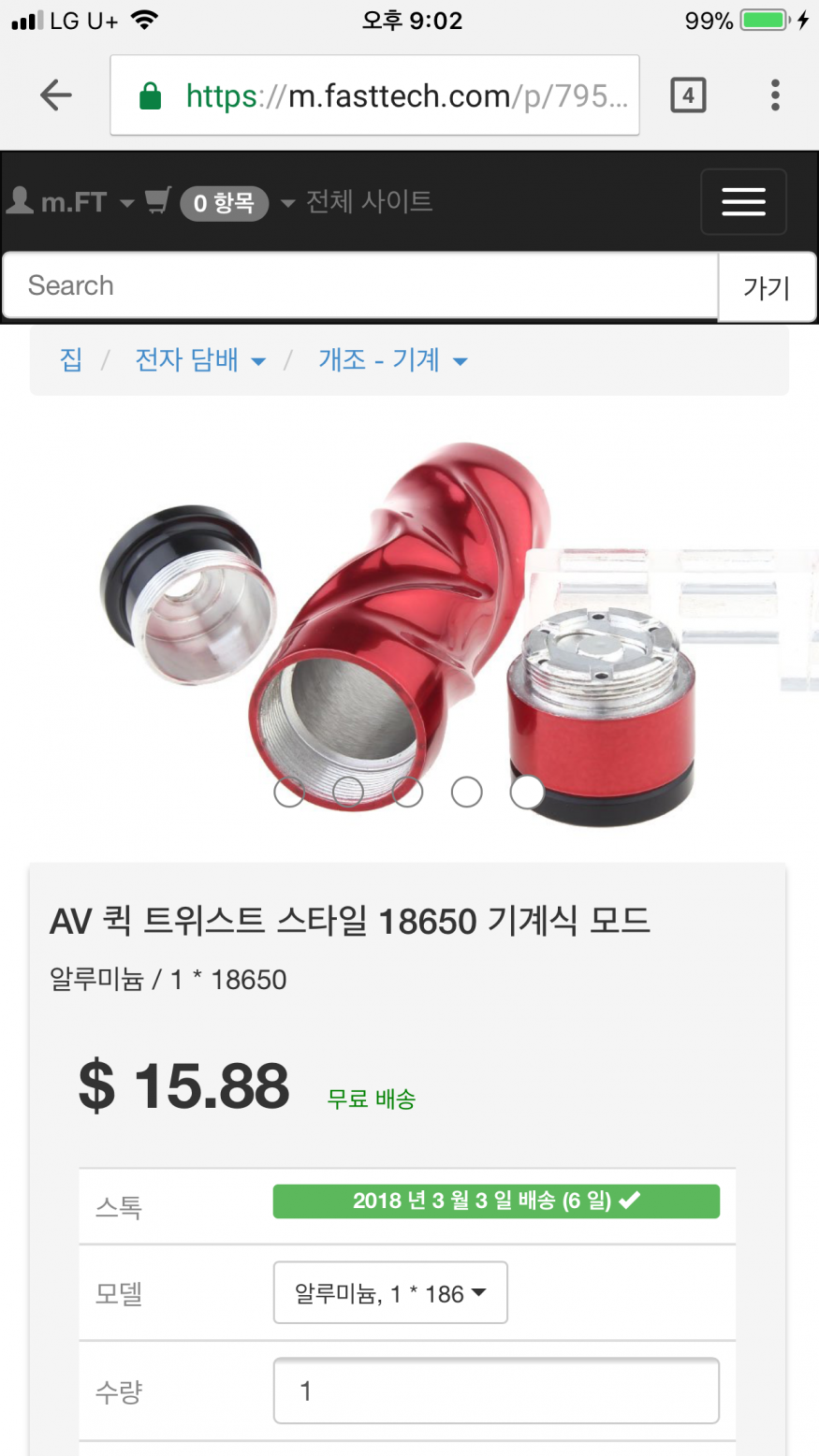The height and width of the screenshot is (1456, 819).
Task: Open the tab switcher showing 4 tabs
Action: [x=688, y=95]
